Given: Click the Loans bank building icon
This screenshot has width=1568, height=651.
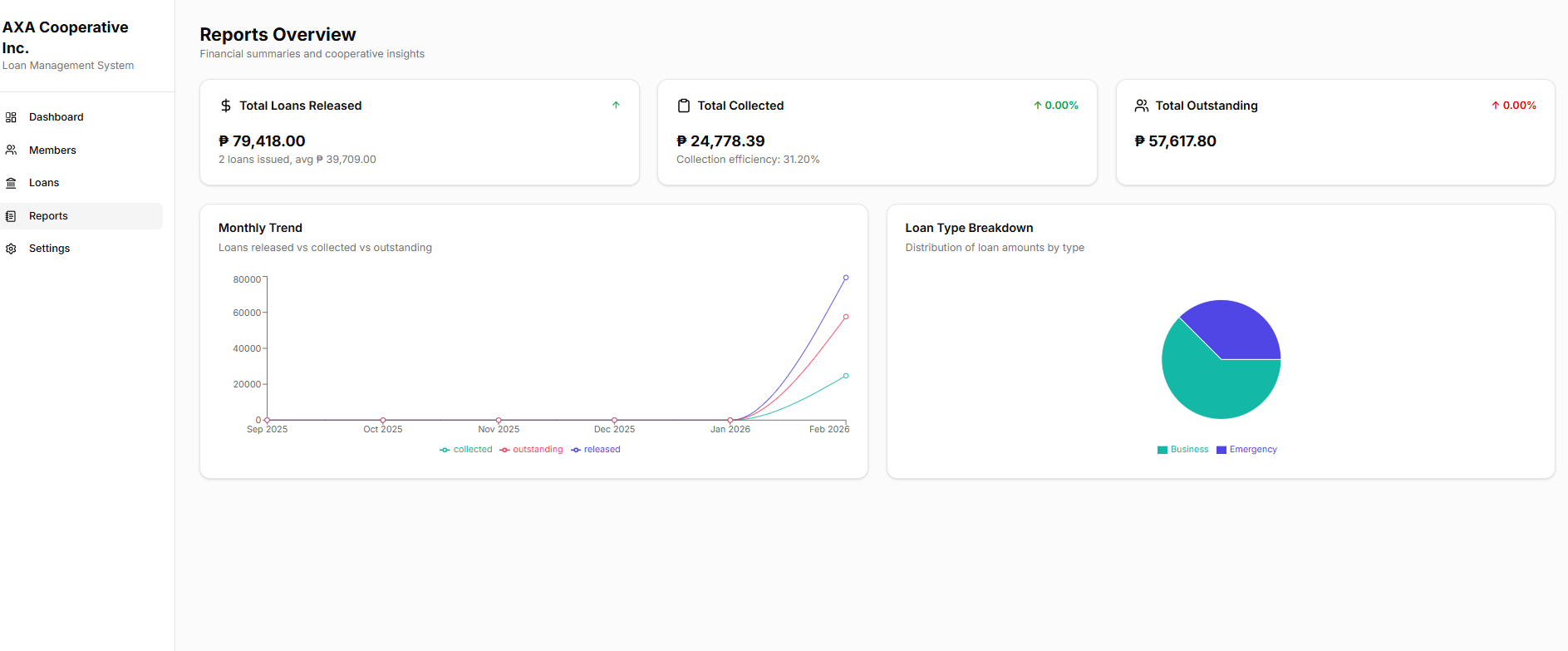Looking at the screenshot, I should point(11,183).
